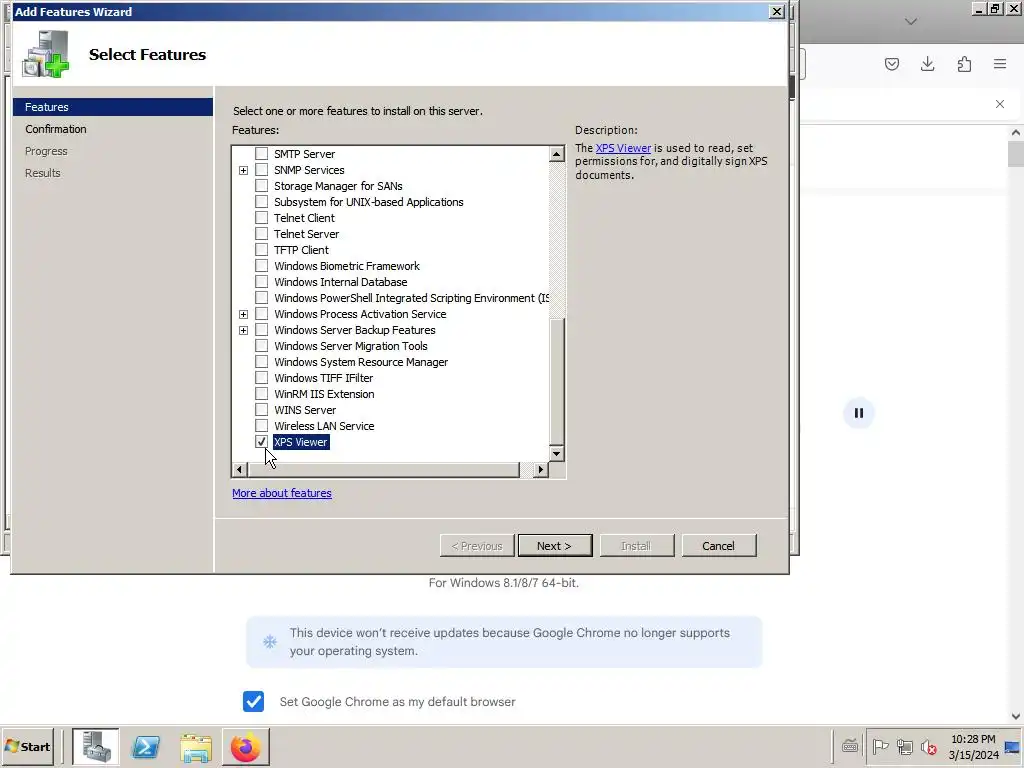The height and width of the screenshot is (768, 1024).
Task: Open on-screen keyboard tray icon
Action: click(850, 746)
